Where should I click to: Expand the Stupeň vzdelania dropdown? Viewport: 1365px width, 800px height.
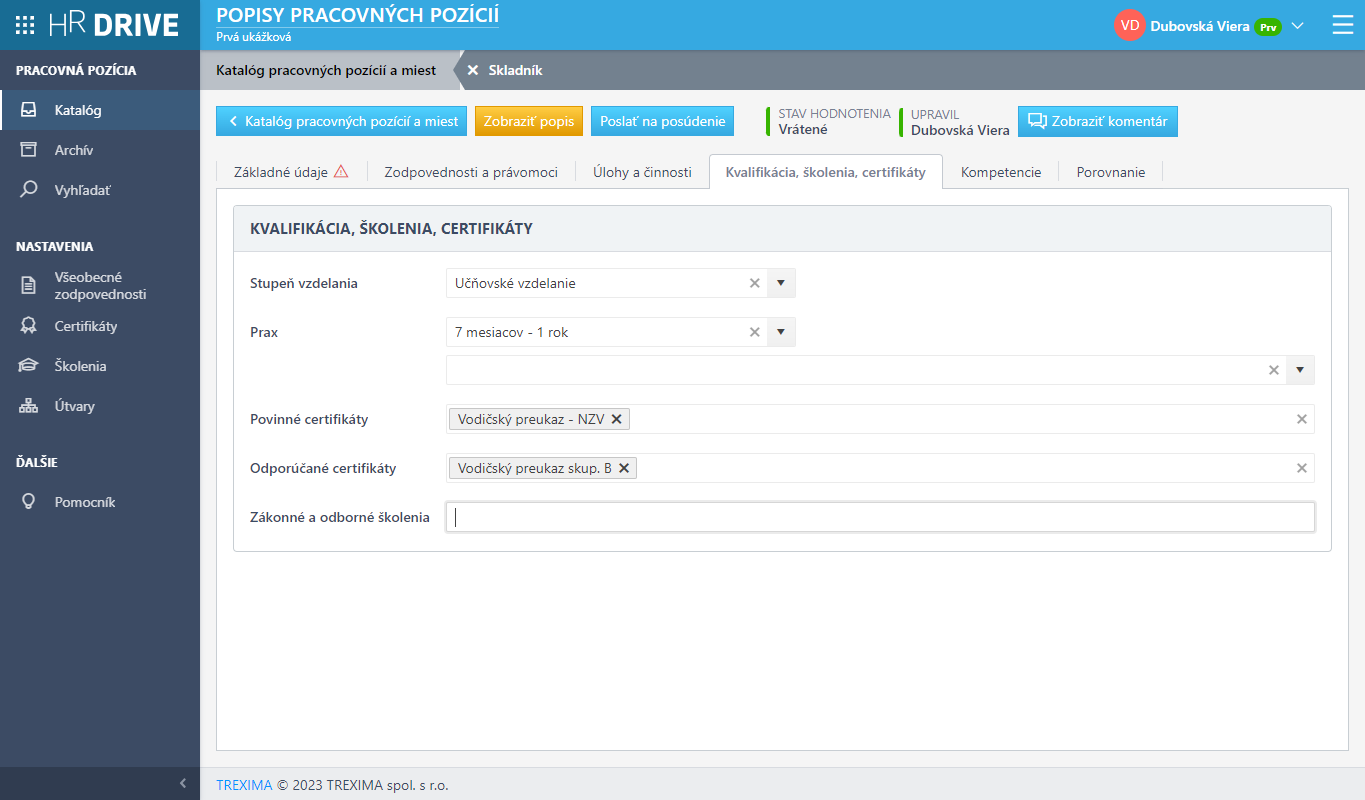[x=781, y=283]
